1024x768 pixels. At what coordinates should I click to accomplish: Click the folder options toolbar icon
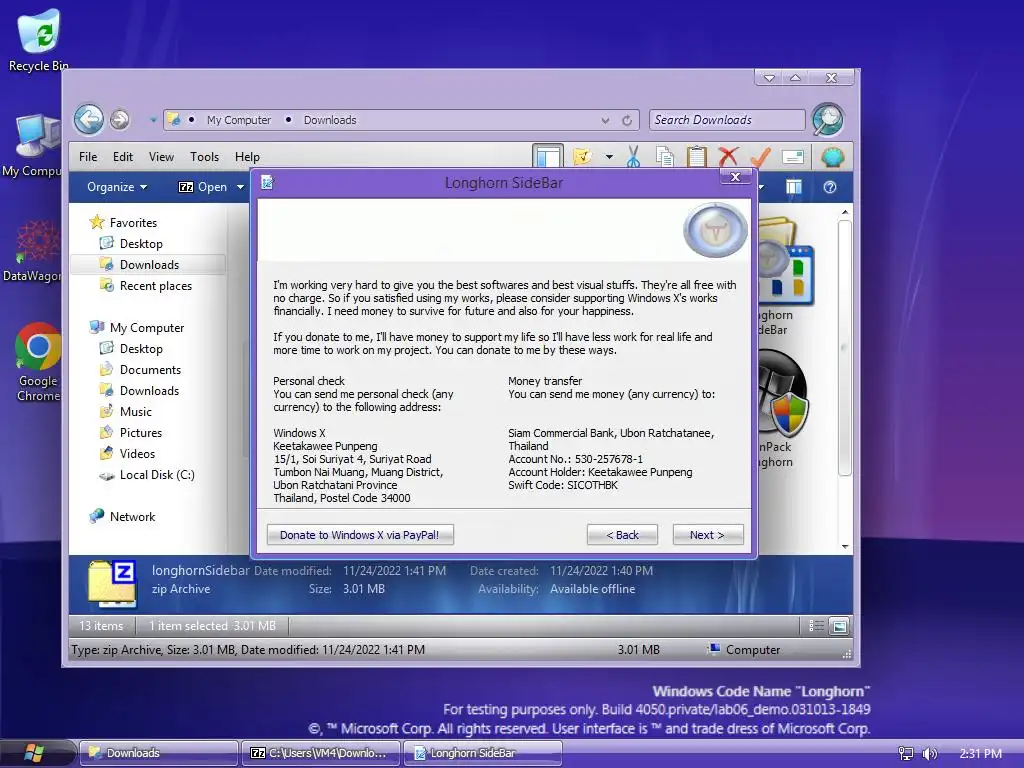point(582,157)
